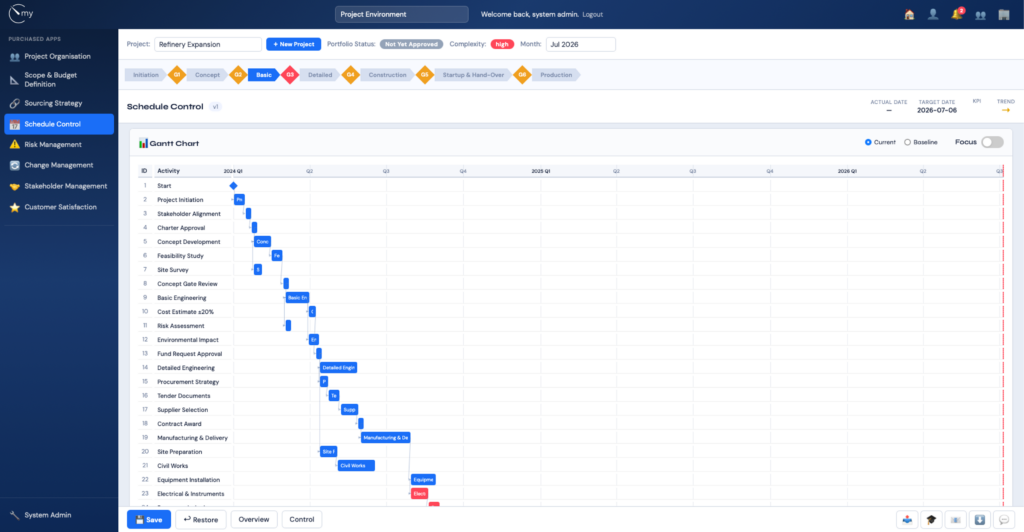Open the building icon in header
Viewport: 1024px width, 532px height.
[x=1004, y=14]
